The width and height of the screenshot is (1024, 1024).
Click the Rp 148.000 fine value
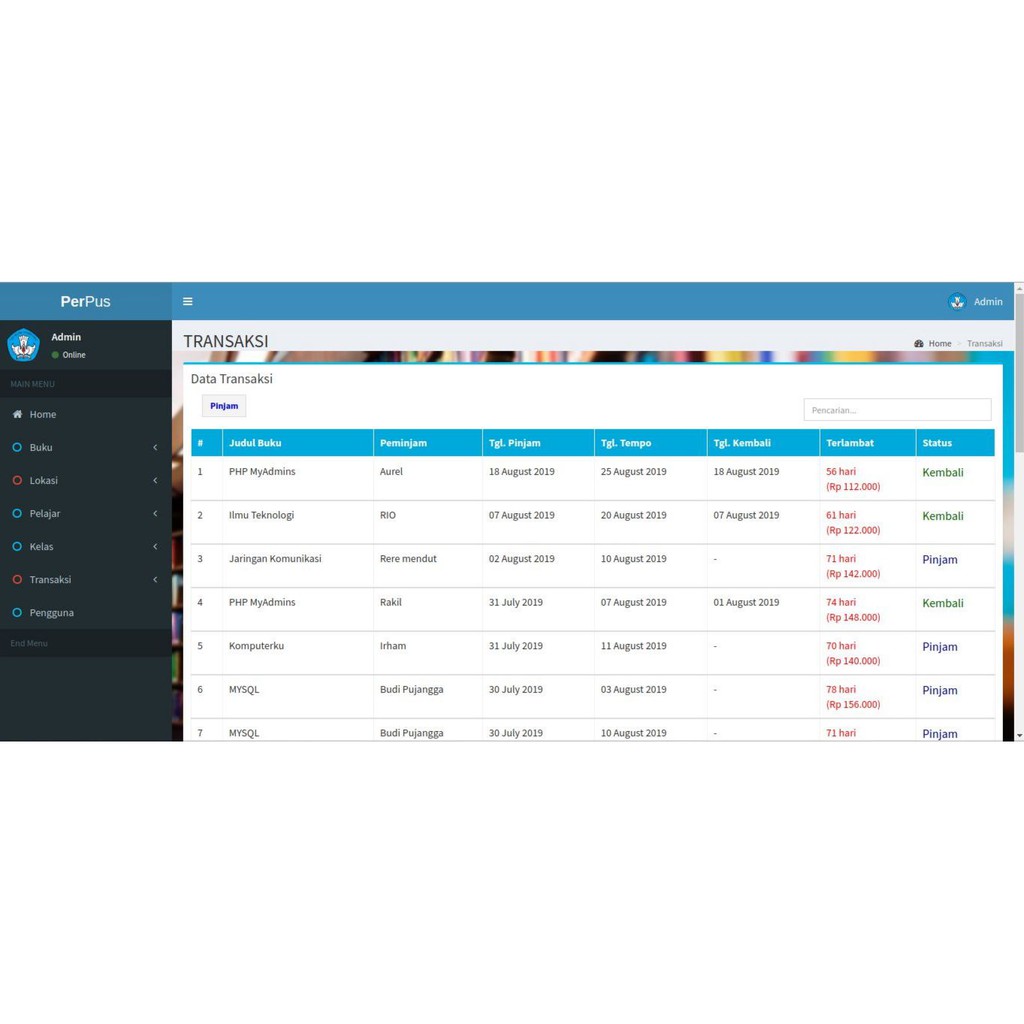[853, 617]
